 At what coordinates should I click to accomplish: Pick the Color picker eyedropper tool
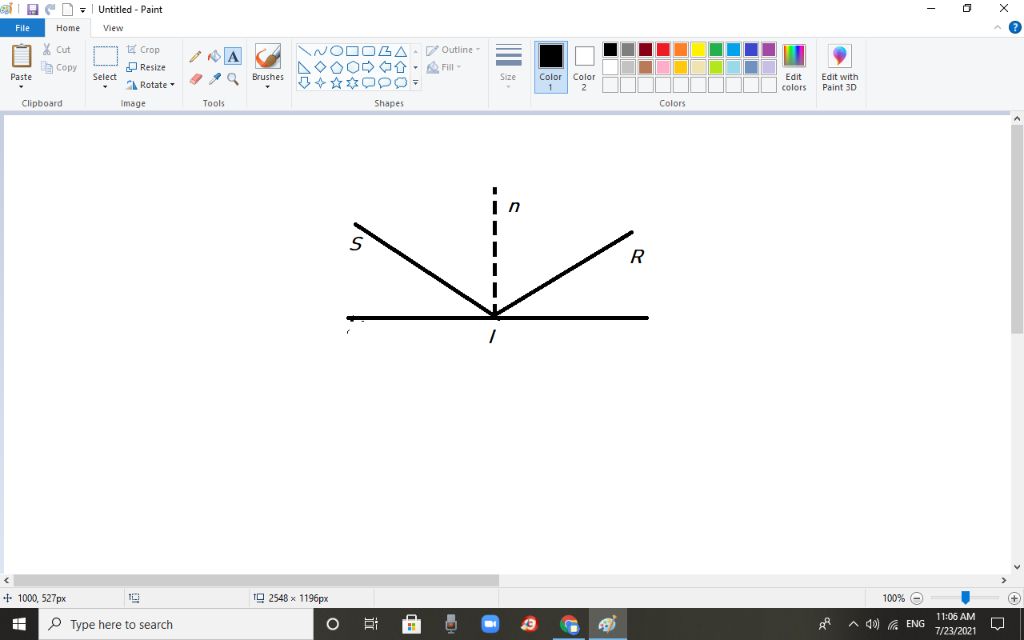pyautogui.click(x=214, y=79)
